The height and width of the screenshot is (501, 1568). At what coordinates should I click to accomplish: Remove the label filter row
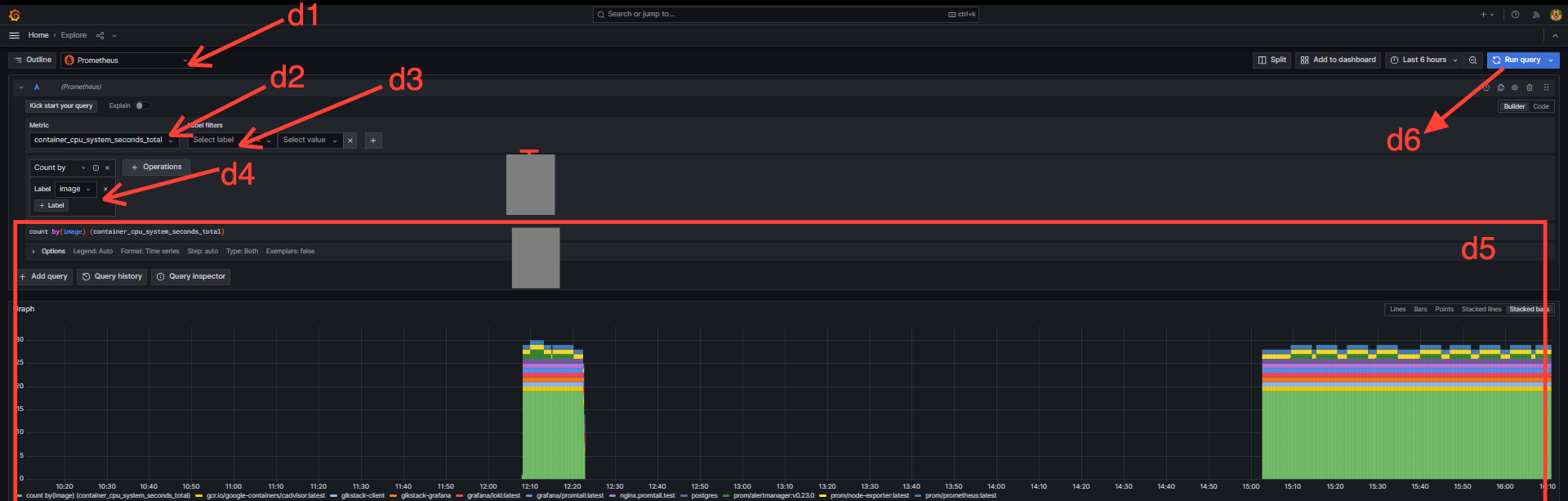[350, 141]
